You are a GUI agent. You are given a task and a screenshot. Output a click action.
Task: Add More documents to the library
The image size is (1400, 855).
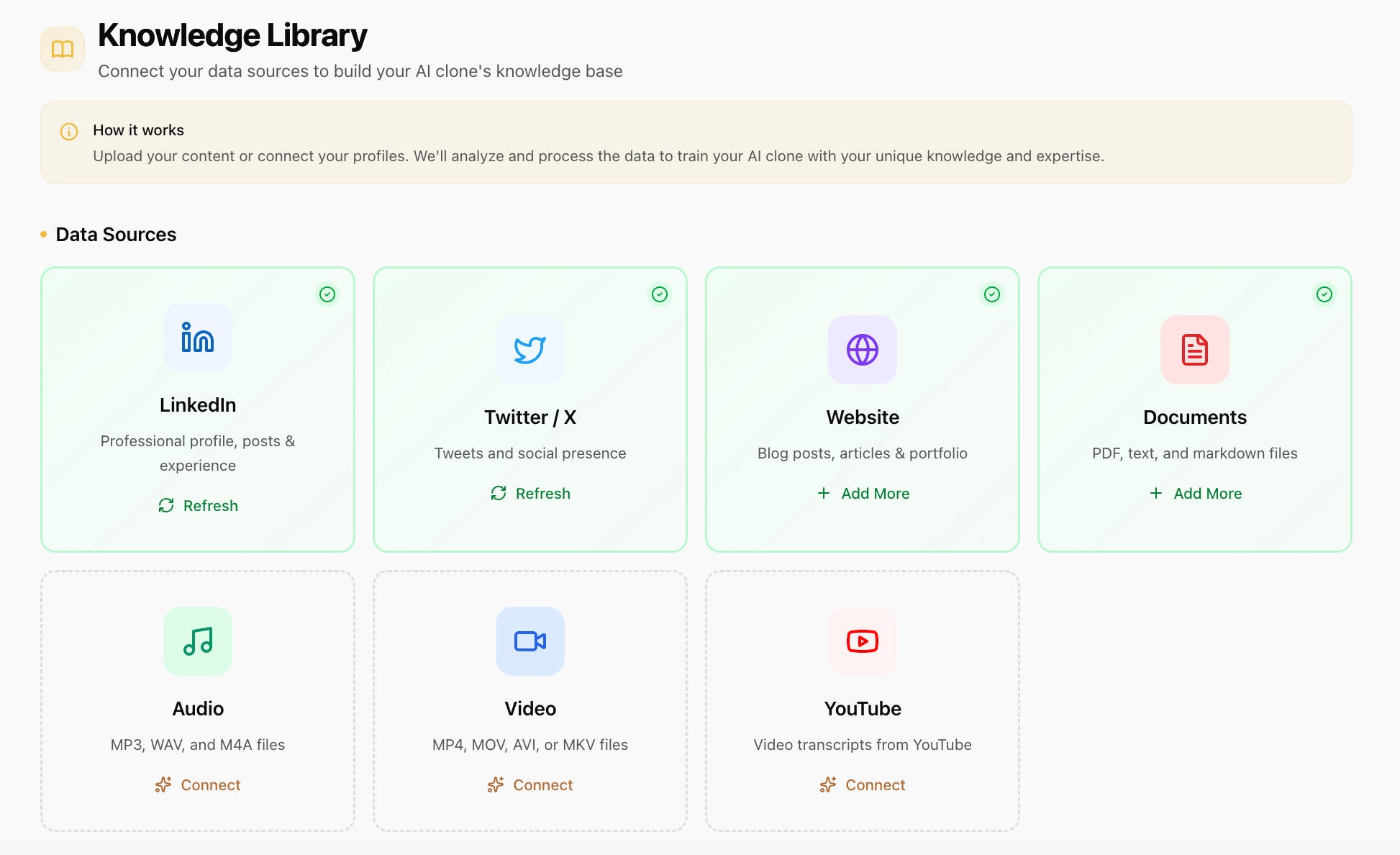(x=1195, y=493)
